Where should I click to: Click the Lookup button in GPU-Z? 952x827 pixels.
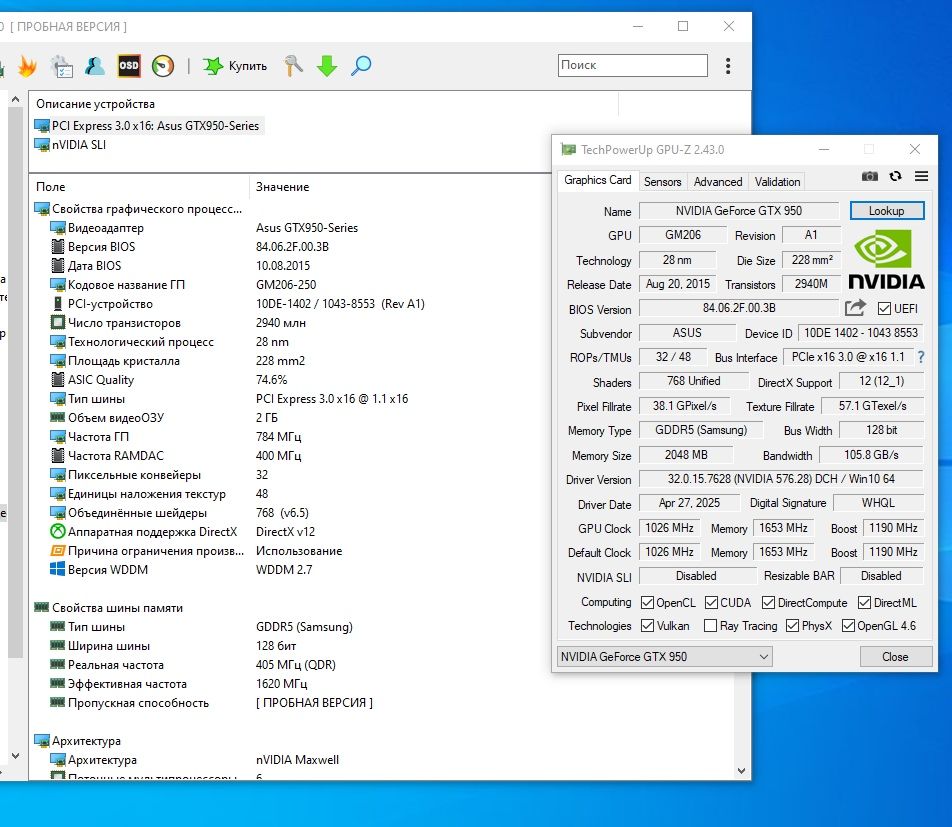pos(886,211)
